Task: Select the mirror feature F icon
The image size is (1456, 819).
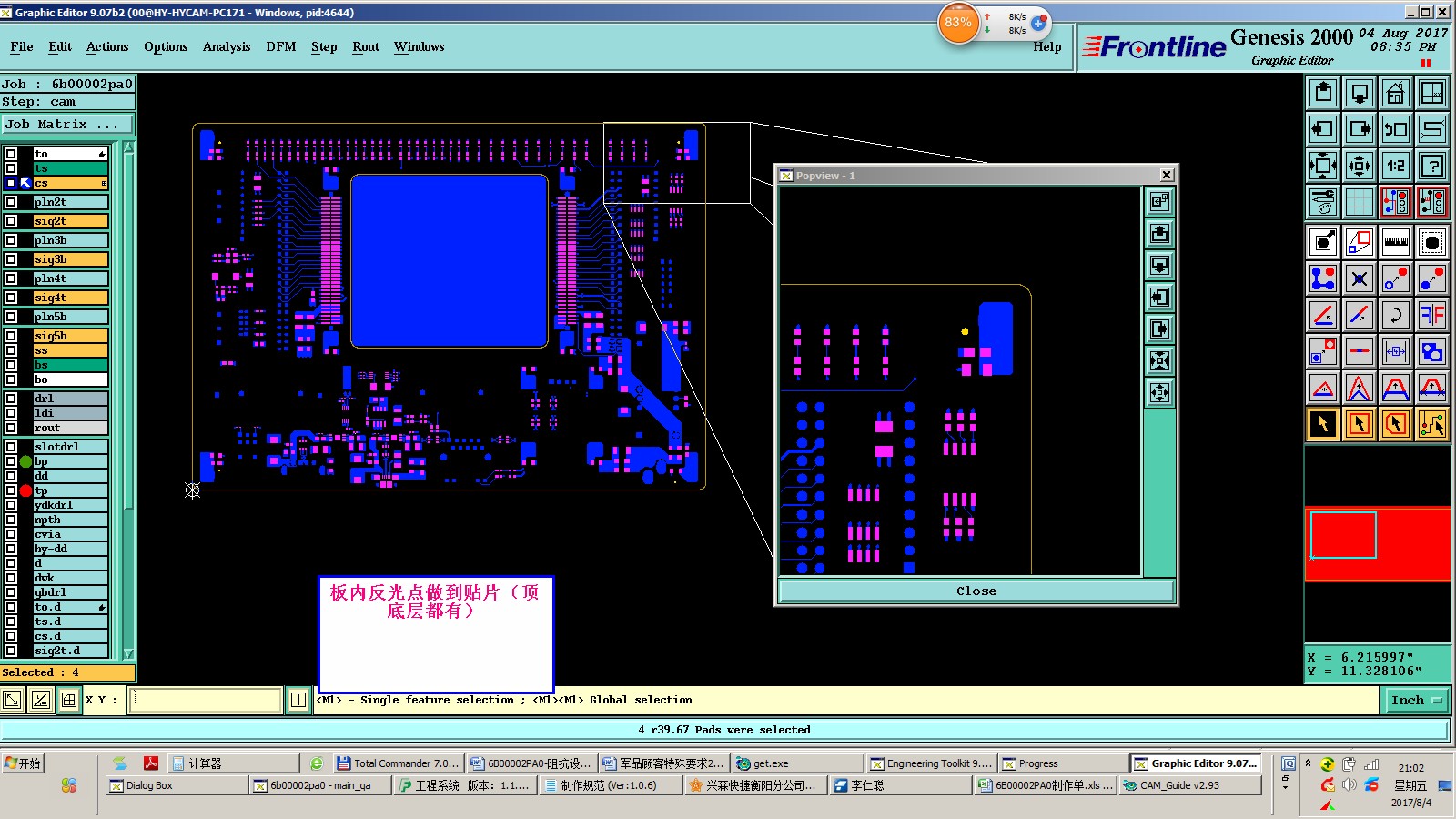Action: [x=1432, y=315]
